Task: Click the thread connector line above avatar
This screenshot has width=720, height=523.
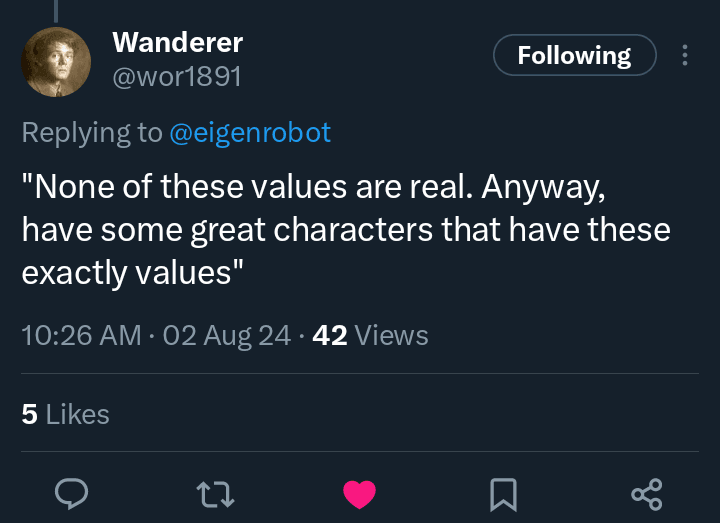Action: (x=56, y=10)
